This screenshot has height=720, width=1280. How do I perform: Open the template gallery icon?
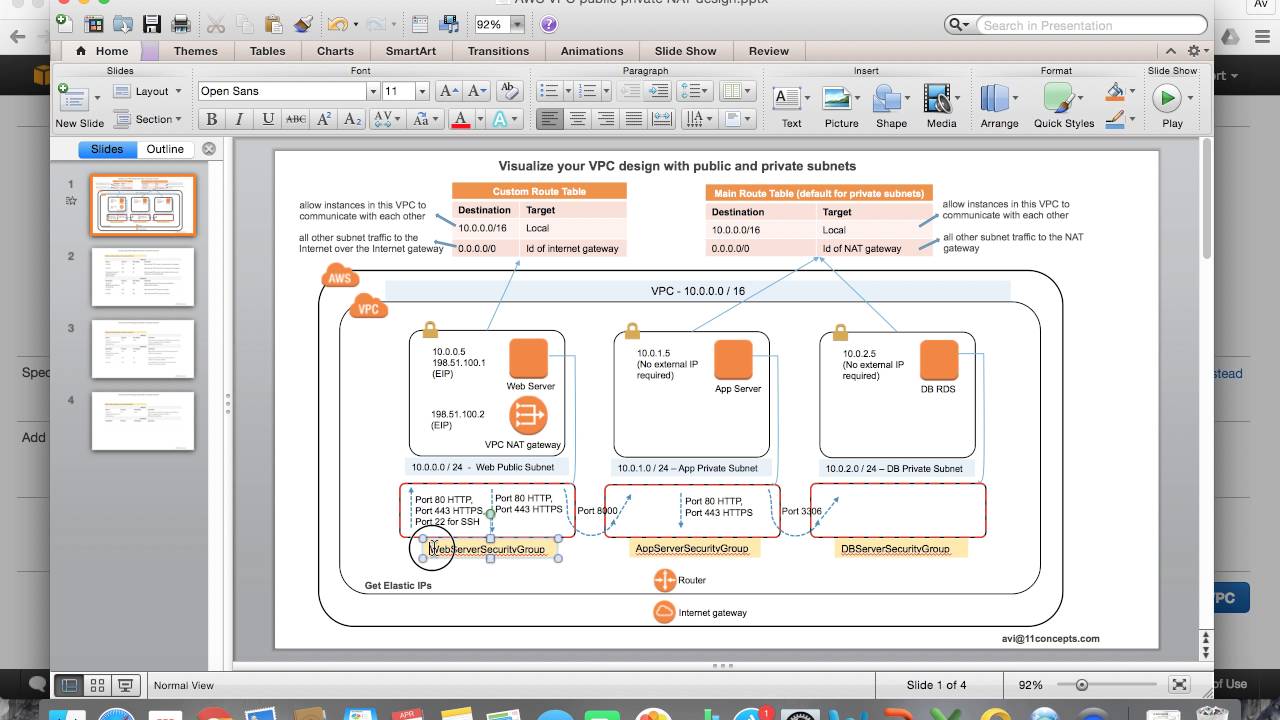[95, 23]
